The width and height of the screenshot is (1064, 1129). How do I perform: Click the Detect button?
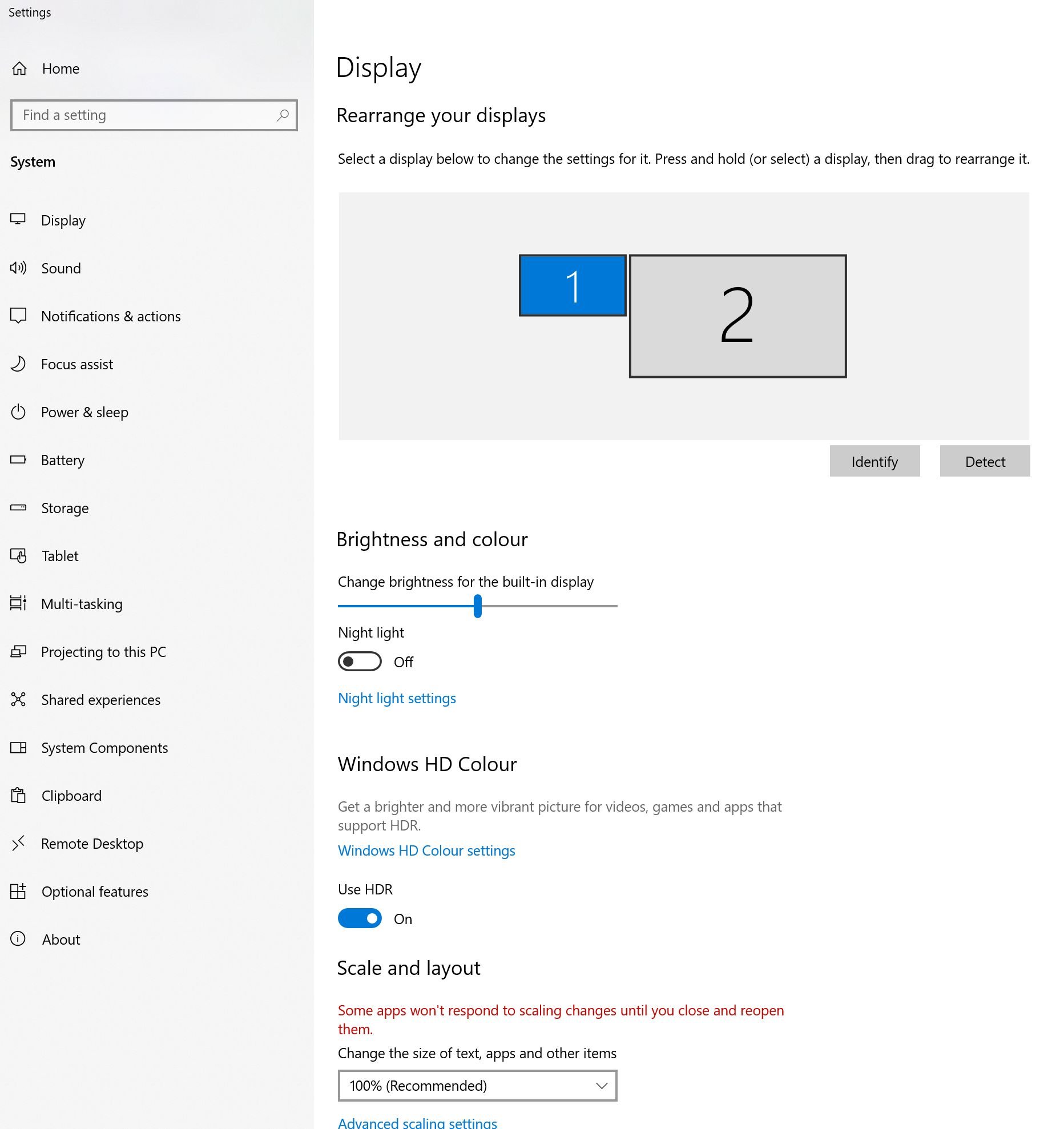[985, 461]
